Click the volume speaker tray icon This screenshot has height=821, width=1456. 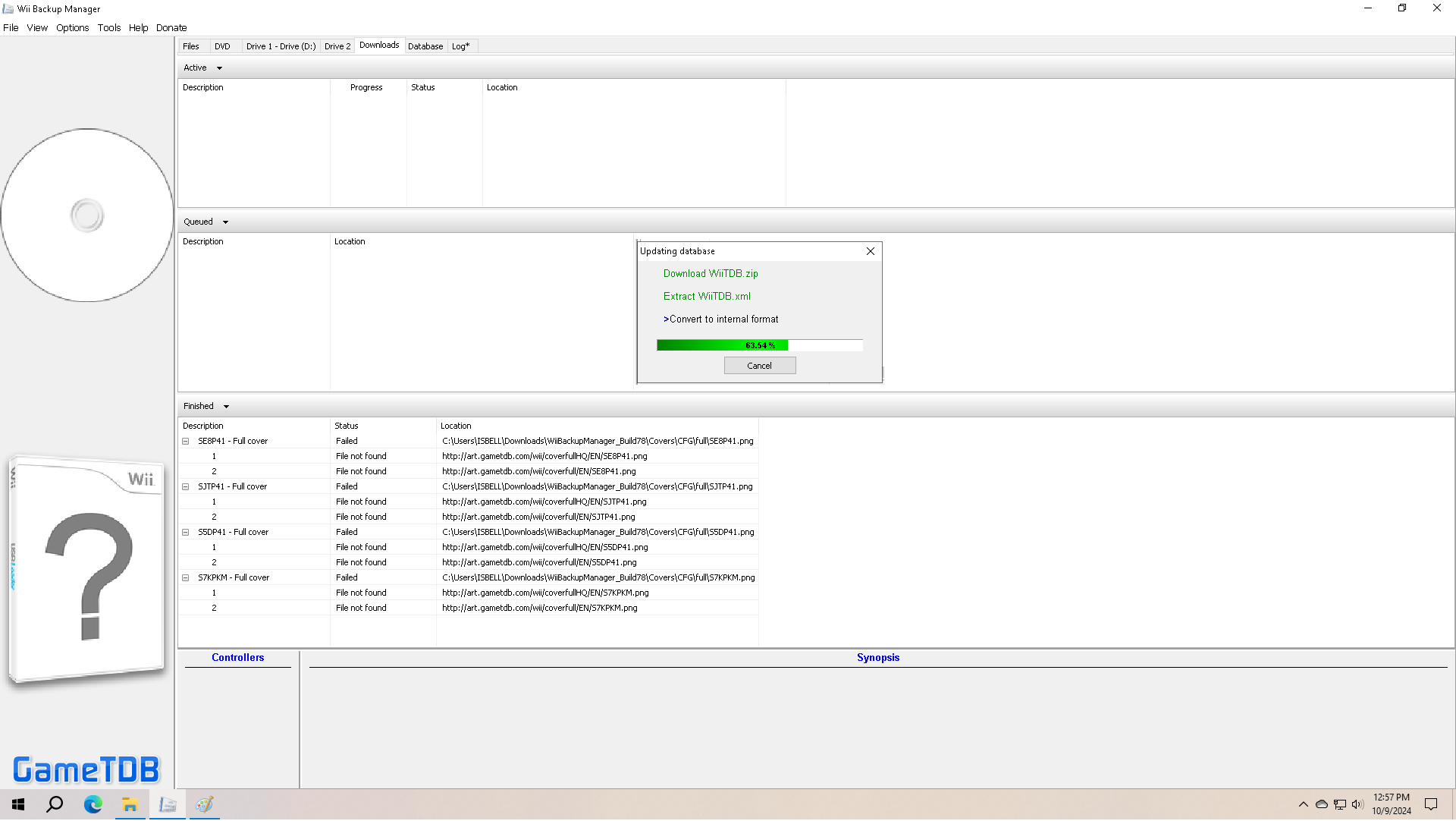coord(1357,805)
